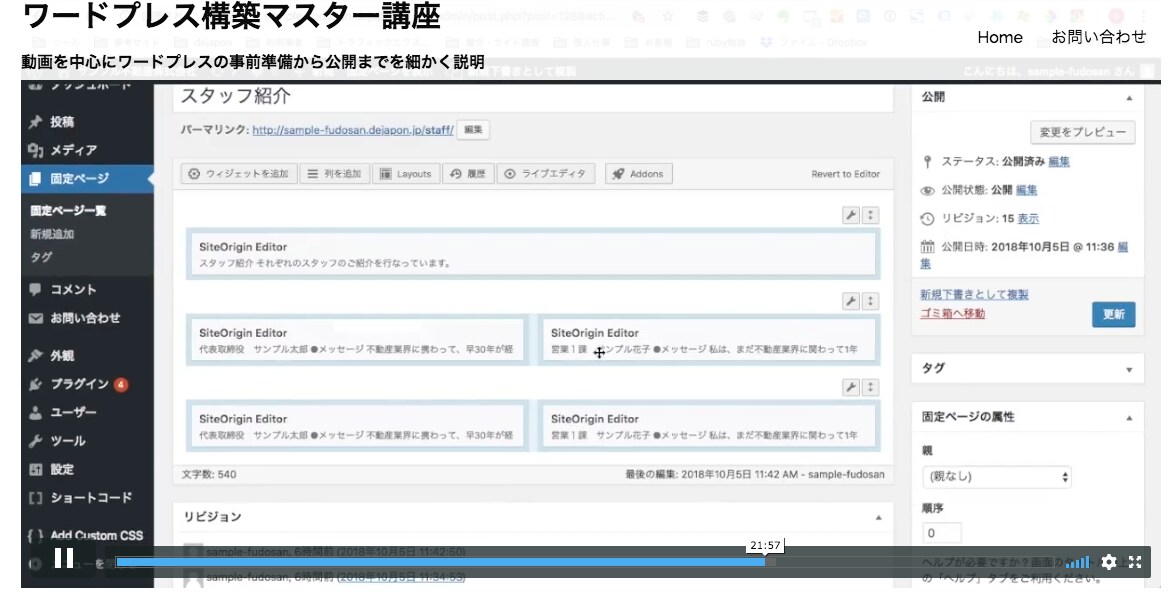Open the お問い合わせ link in the site header
This screenshot has width=1173, height=595.
[x=1098, y=37]
